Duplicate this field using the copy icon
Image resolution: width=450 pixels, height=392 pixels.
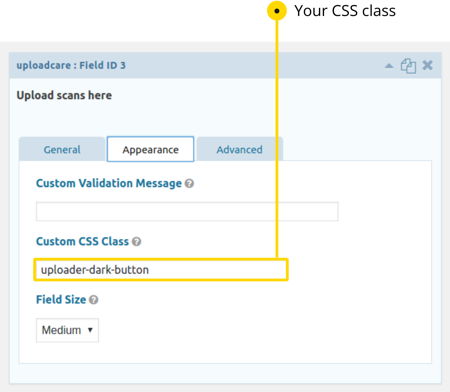coord(408,65)
